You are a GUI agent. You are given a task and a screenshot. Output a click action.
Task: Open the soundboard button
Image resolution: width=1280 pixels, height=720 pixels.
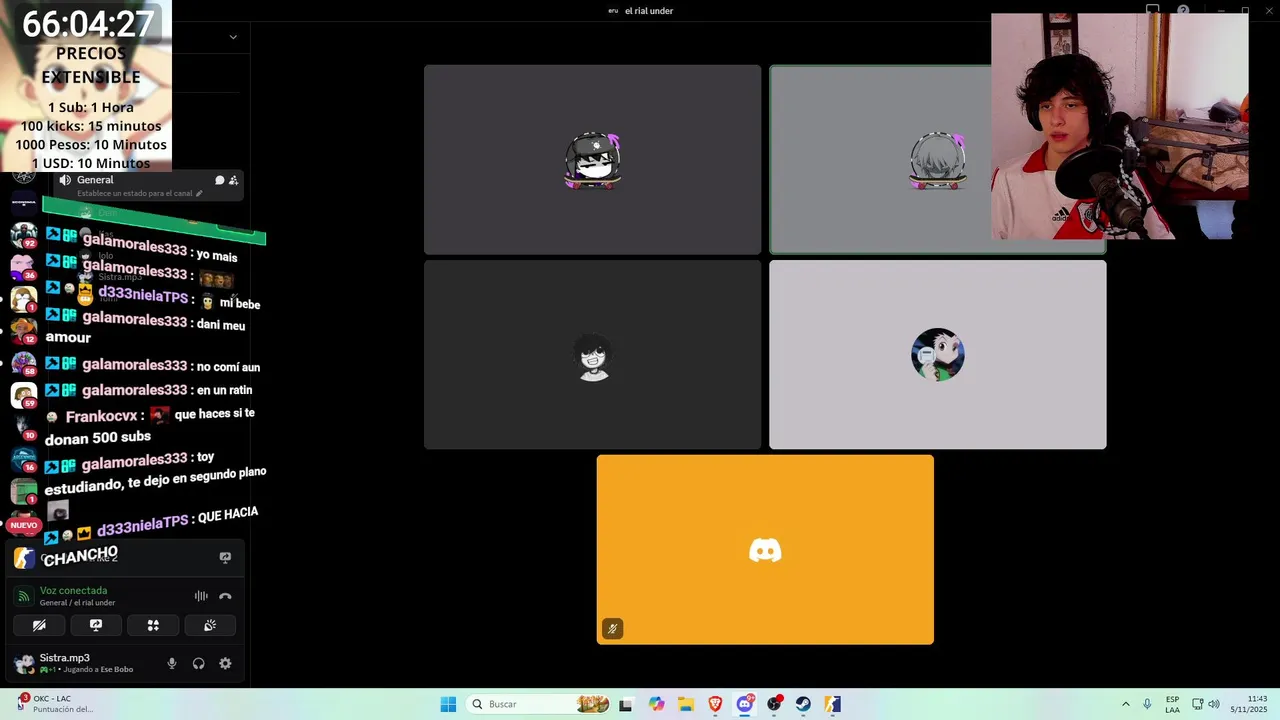coord(210,625)
